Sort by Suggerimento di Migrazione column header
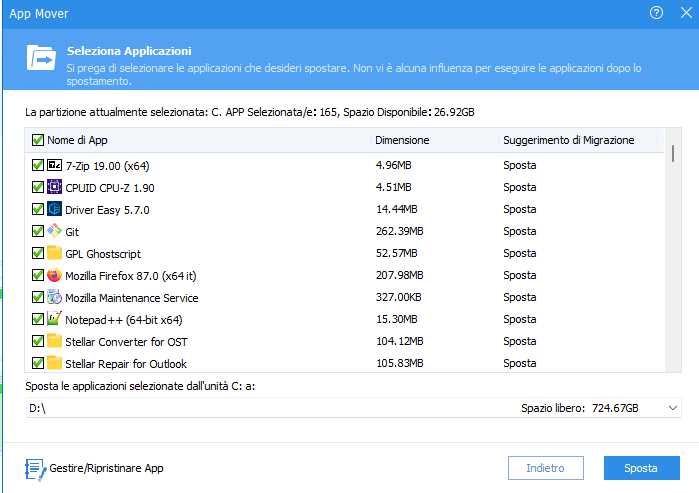699x493 pixels. (578, 140)
